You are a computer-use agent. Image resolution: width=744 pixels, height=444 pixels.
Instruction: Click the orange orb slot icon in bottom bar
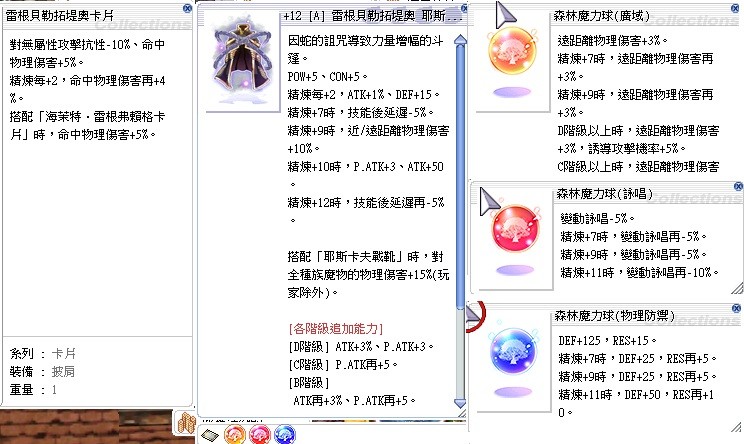pyautogui.click(x=235, y=435)
